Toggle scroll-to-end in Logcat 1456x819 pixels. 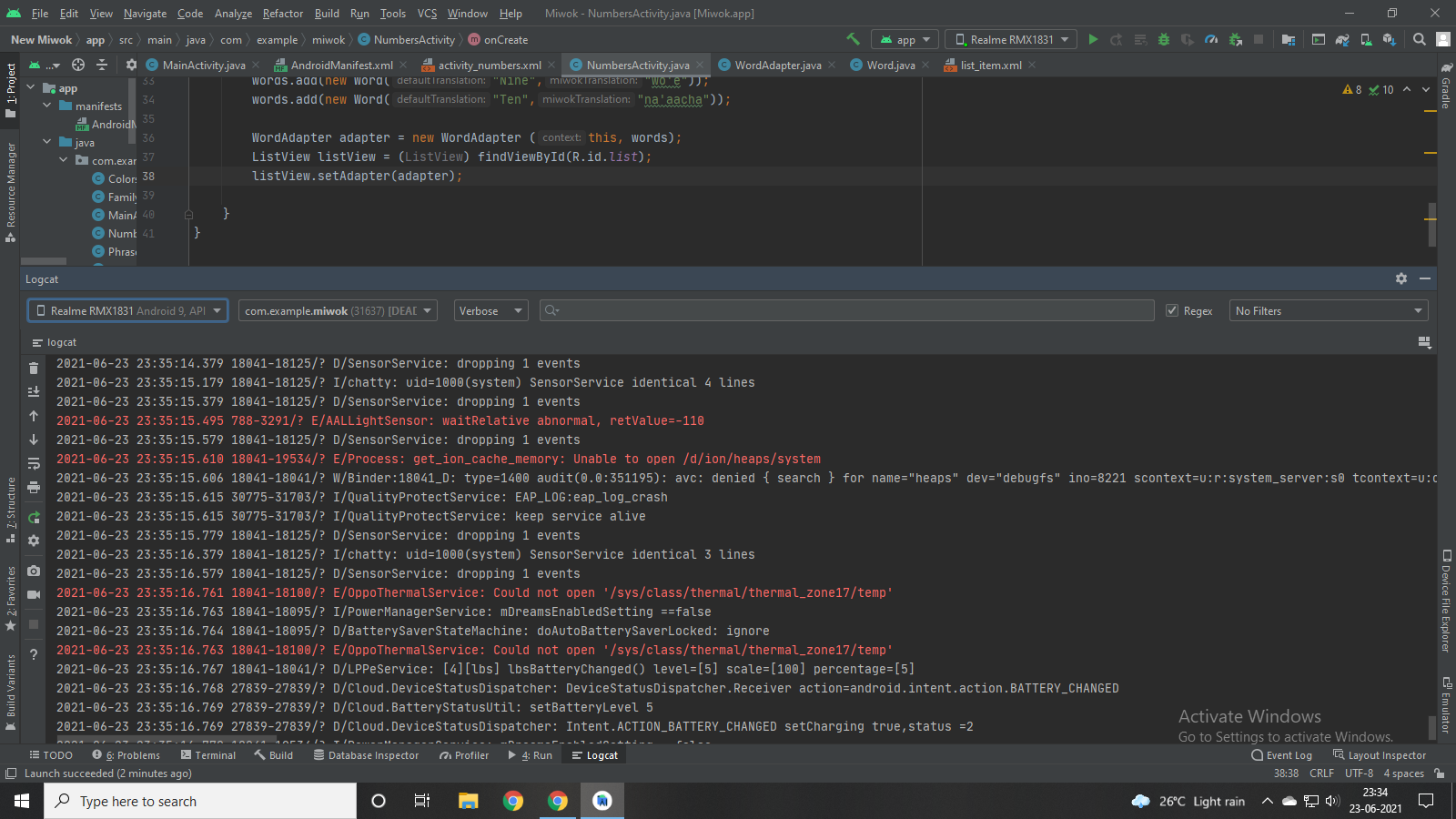33,391
